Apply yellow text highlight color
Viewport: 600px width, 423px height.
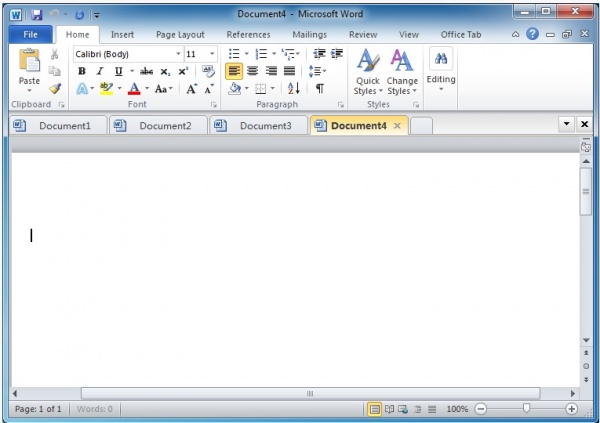106,89
